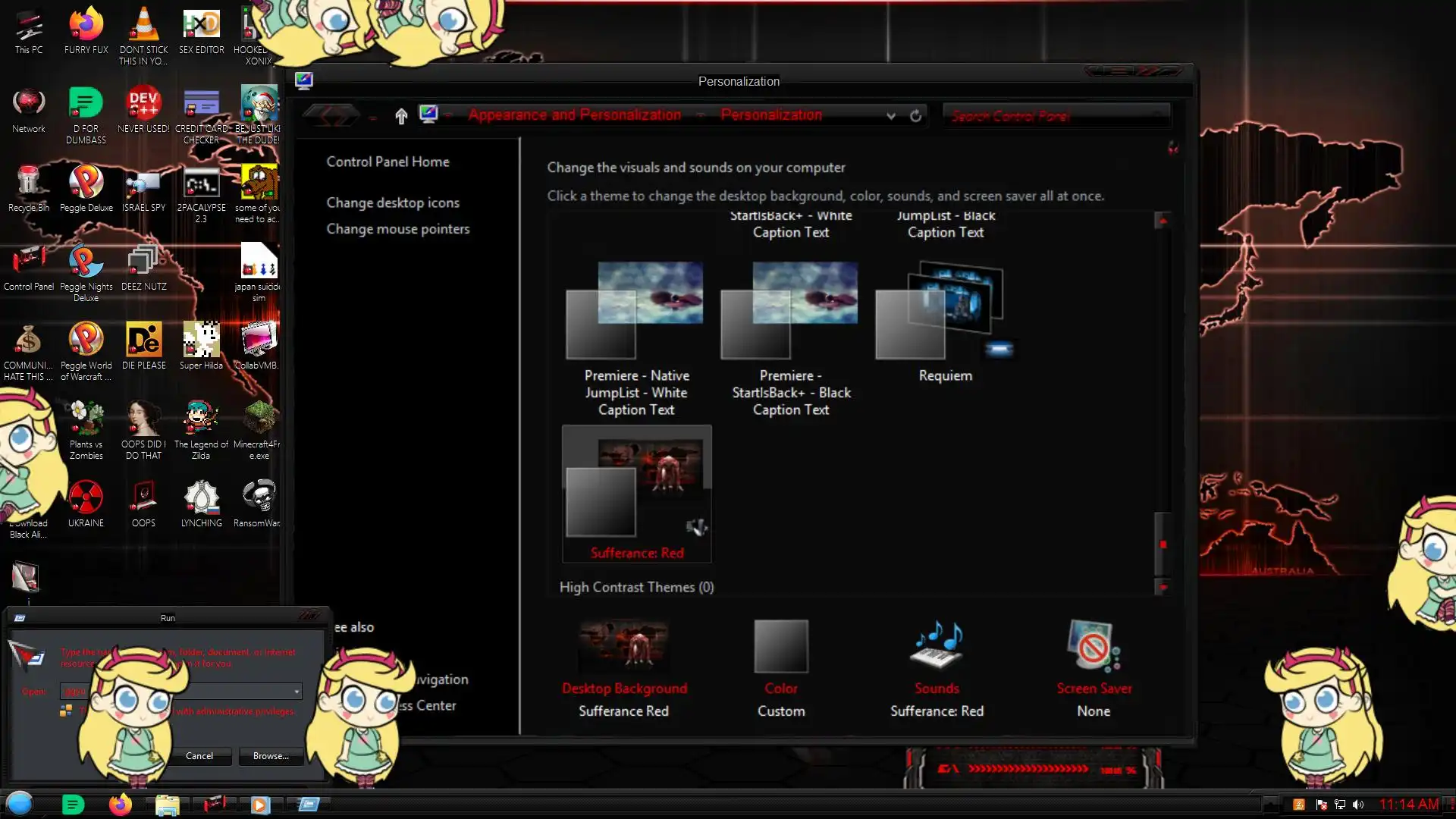This screenshot has height=819, width=1456.
Task: Click the volume icon in system tray
Action: 1357,805
